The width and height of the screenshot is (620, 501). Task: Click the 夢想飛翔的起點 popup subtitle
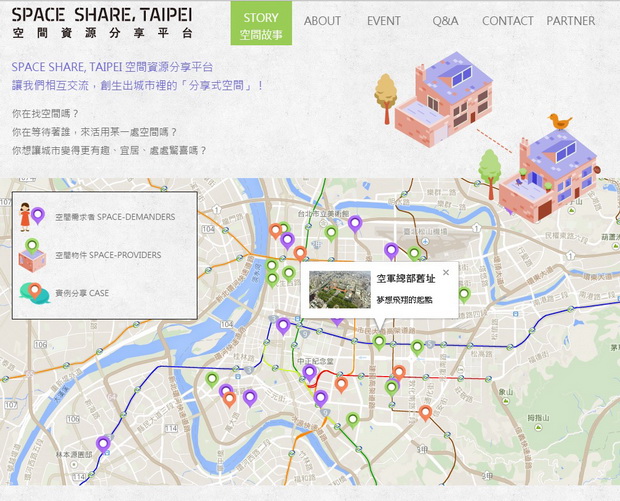[404, 300]
